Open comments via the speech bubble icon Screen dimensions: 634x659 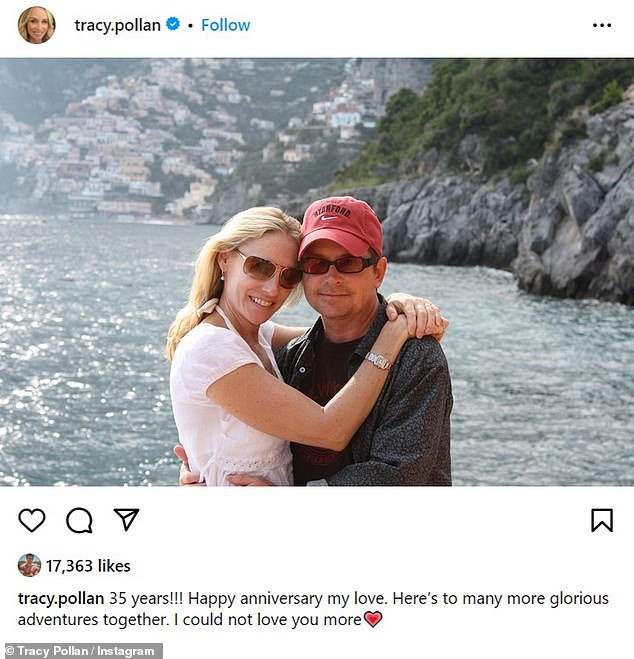(x=79, y=520)
